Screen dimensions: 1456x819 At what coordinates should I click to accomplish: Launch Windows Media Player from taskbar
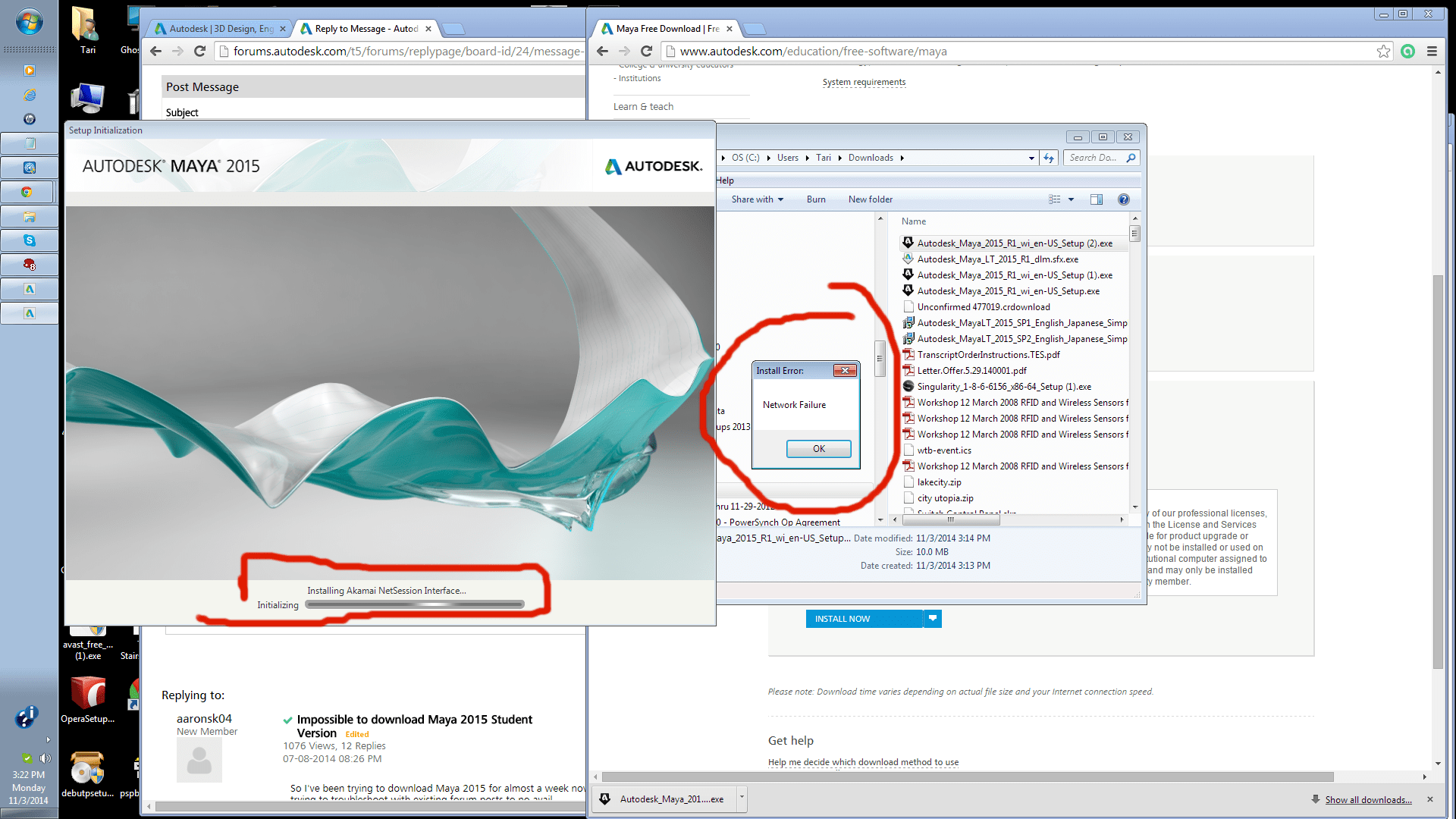(29, 71)
